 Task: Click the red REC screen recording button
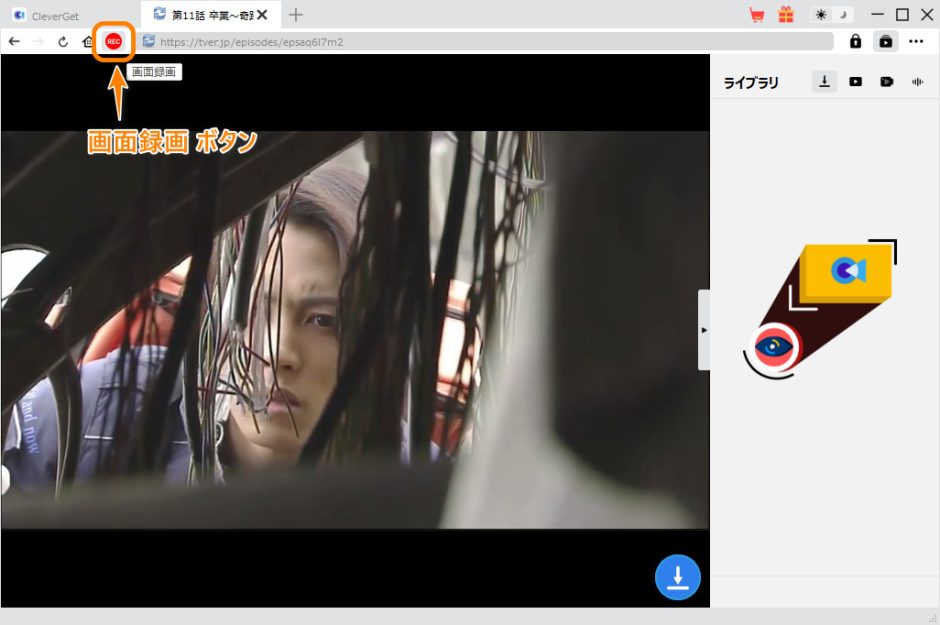[113, 42]
